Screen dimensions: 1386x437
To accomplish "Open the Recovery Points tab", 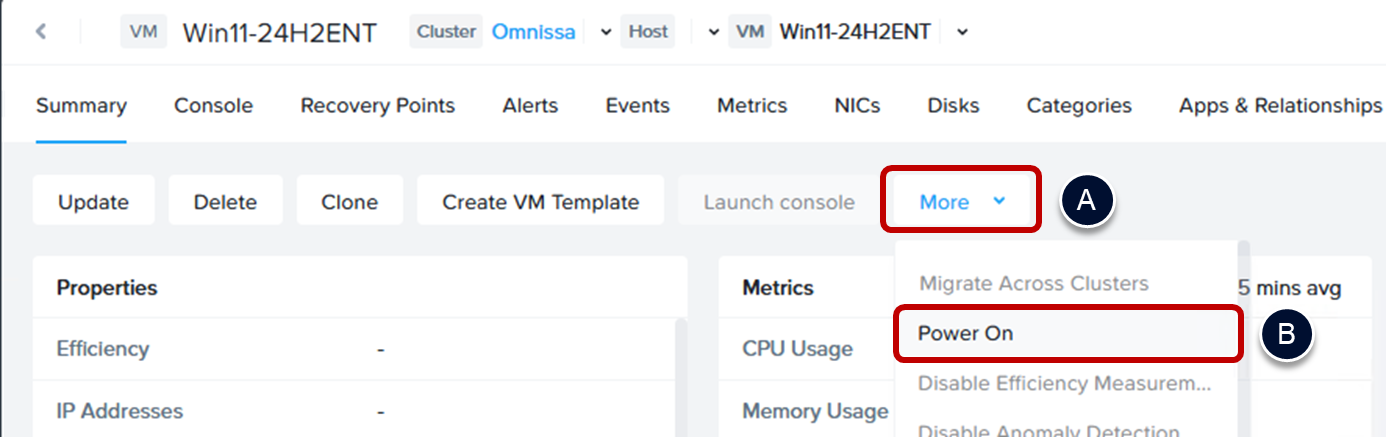I will point(377,105).
